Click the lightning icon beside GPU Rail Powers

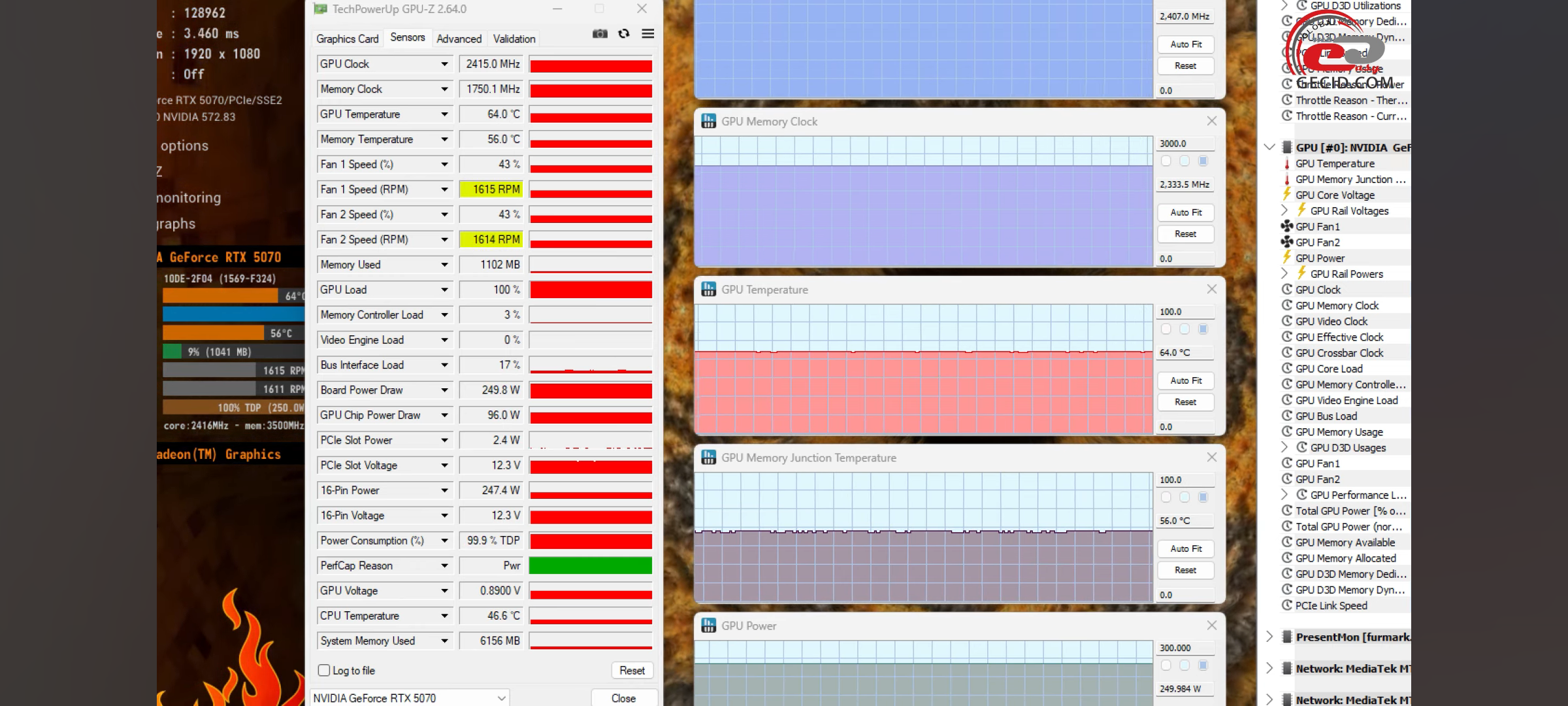click(1301, 274)
